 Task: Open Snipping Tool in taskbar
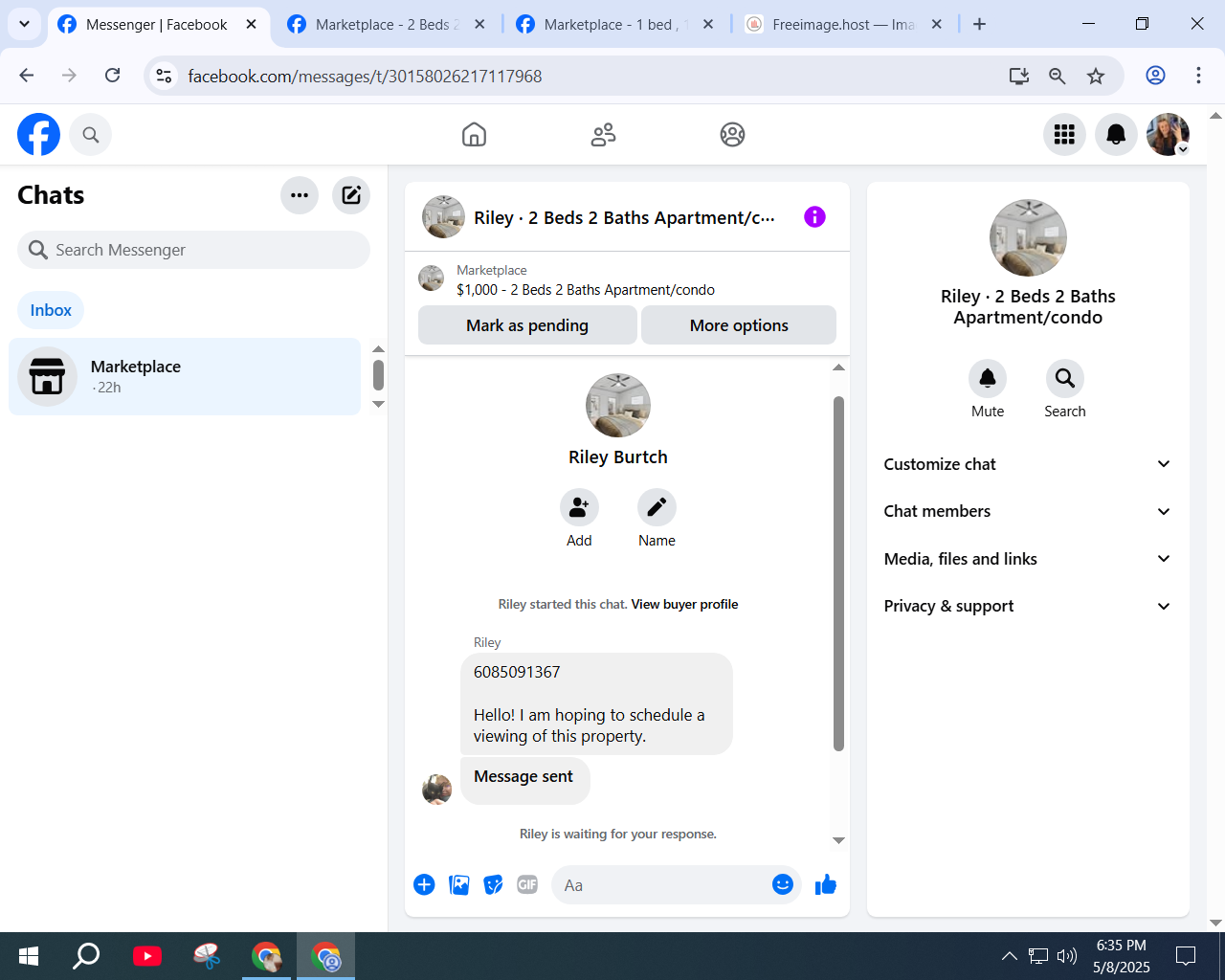pos(207,956)
